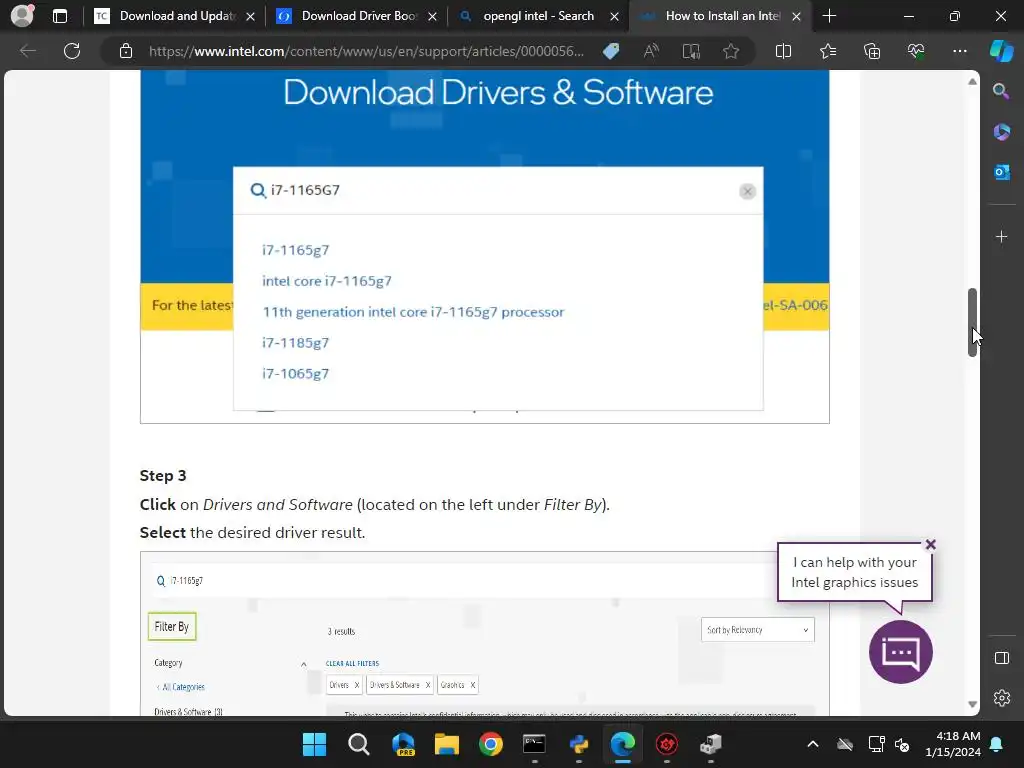Choose suggestion intel core i7-1165g7
The height and width of the screenshot is (768, 1024).
point(327,281)
